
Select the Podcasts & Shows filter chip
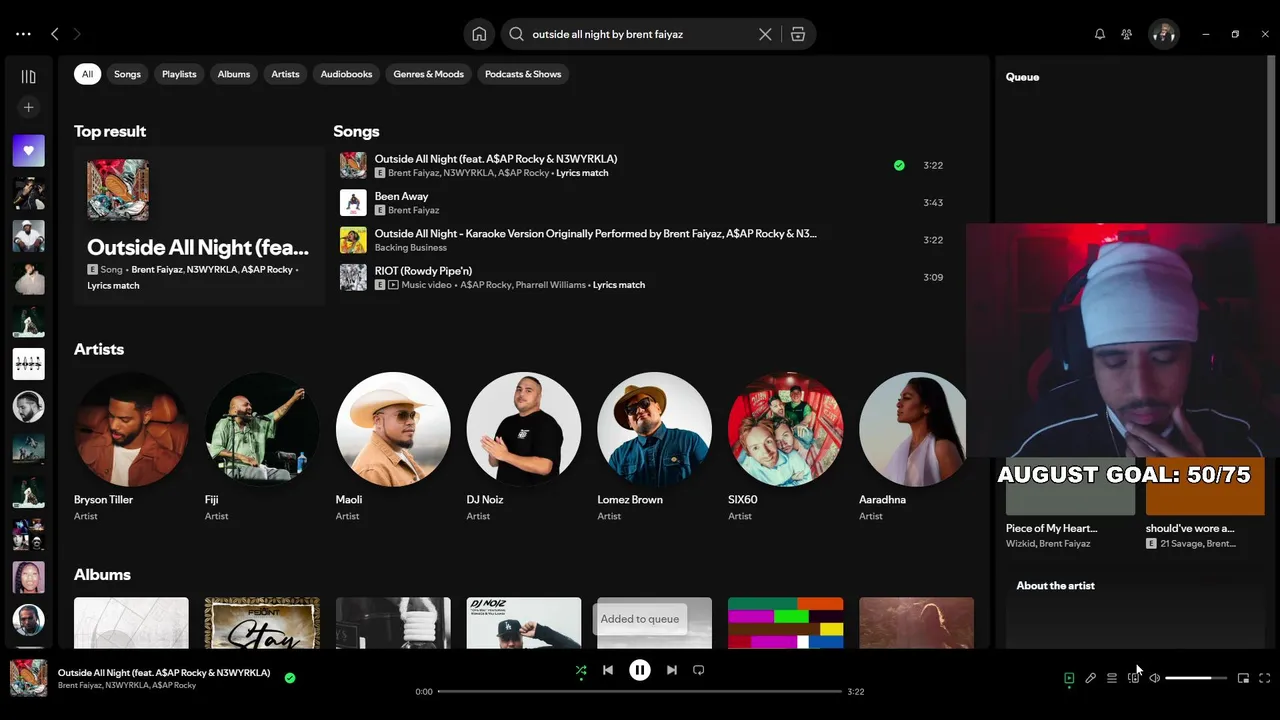523,74
